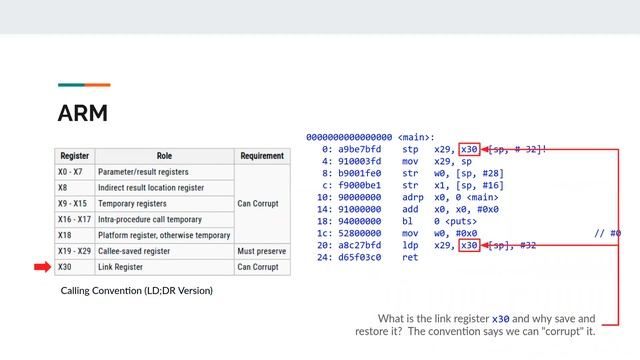Click opcode "a9be7bfd"
Viewport: 640px width, 360px height.
pyautogui.click(x=360, y=149)
